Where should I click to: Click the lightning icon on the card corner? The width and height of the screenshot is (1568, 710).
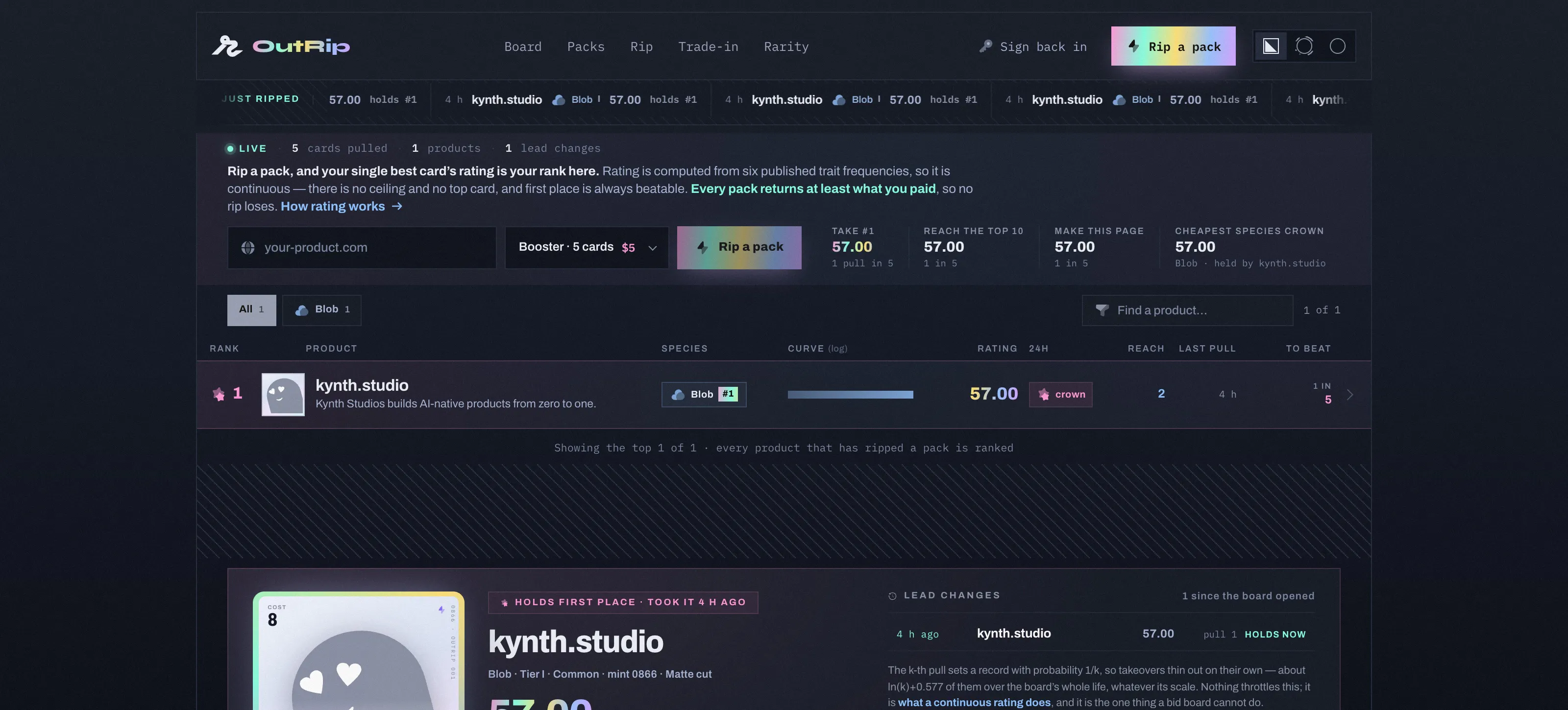pos(441,609)
